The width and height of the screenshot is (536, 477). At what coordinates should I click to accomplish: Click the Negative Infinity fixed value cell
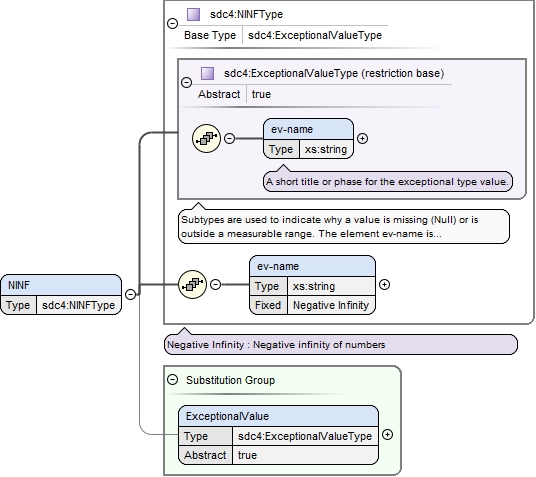(x=331, y=305)
